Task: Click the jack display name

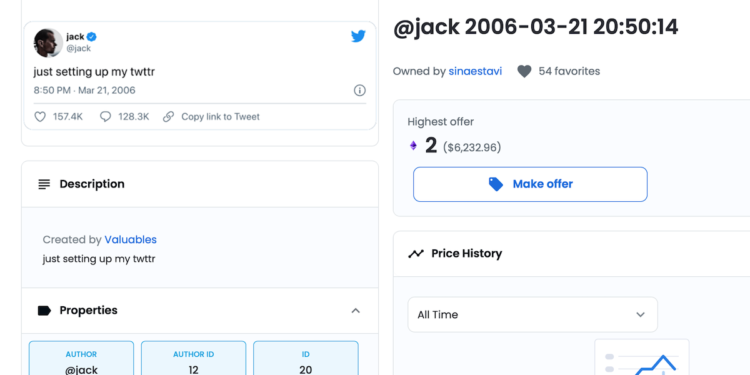Action: pos(75,36)
